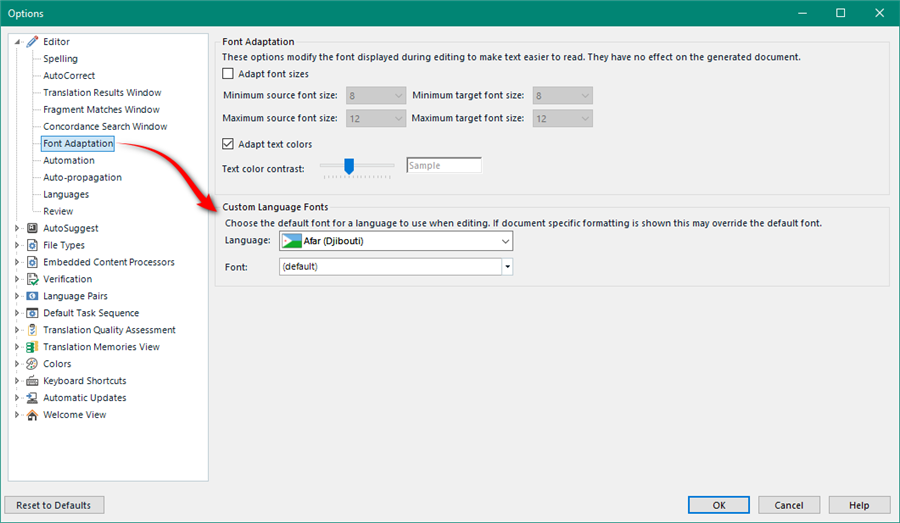Image resolution: width=900 pixels, height=523 pixels.
Task: Click the Automatic Updates icon
Action: (x=32, y=397)
